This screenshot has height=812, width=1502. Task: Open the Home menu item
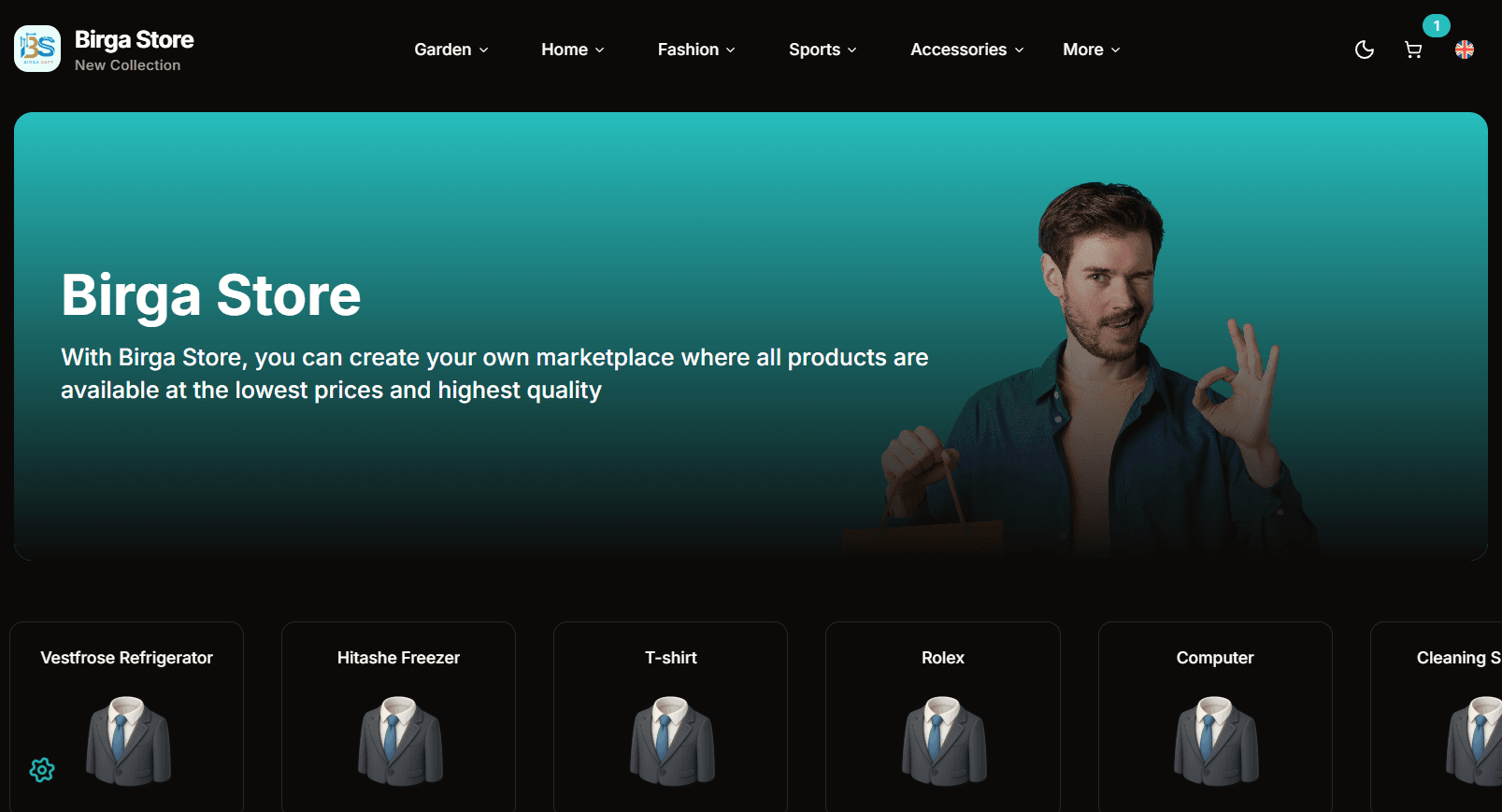tap(573, 50)
